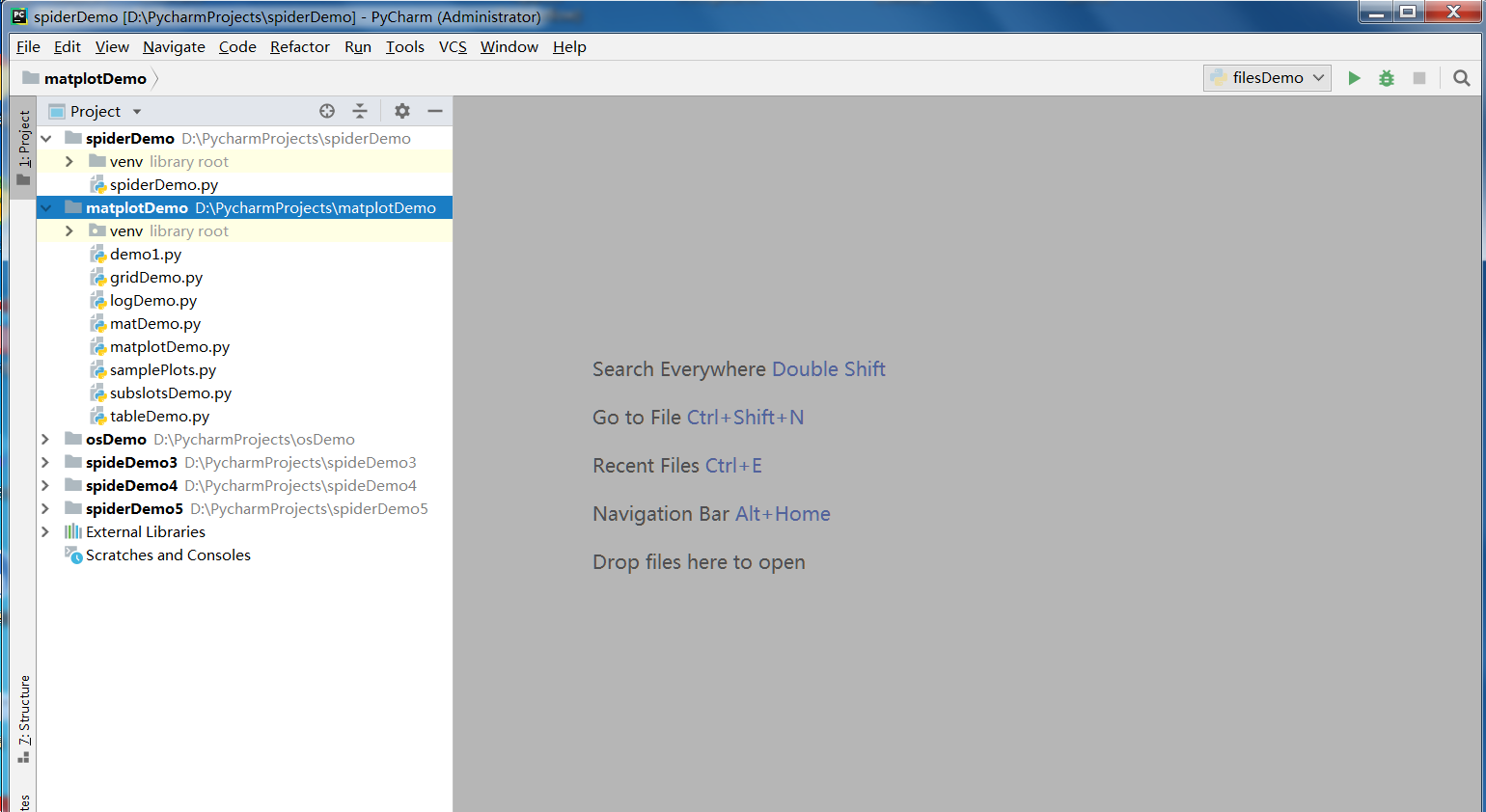
Task: Click the locate/scroll from source target icon
Action: 327,111
